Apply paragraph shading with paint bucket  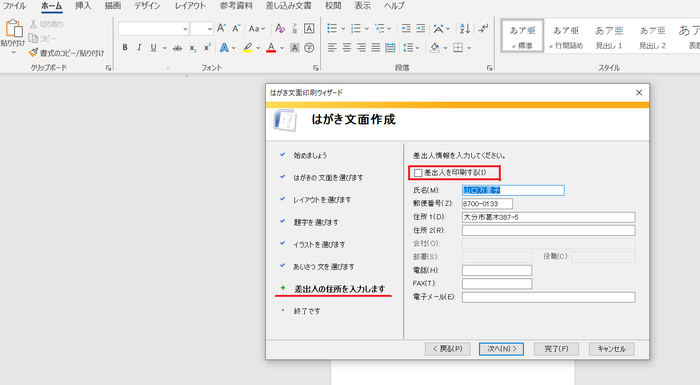point(434,47)
